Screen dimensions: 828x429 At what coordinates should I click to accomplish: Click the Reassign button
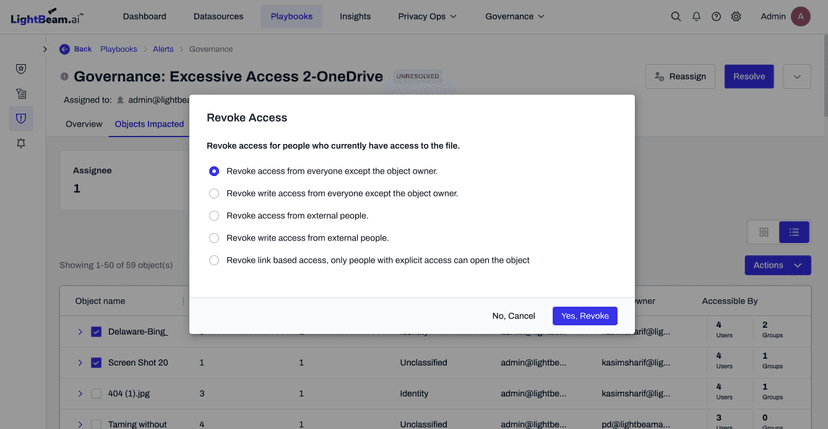[680, 77]
